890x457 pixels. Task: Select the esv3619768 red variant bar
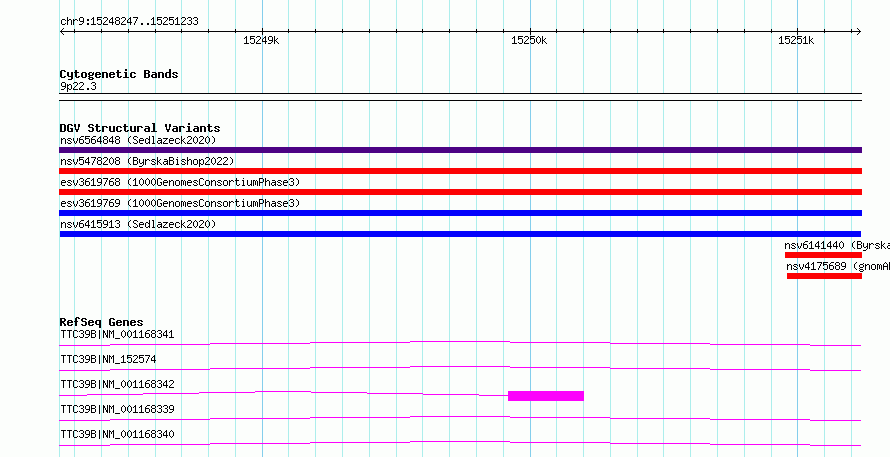tap(460, 192)
